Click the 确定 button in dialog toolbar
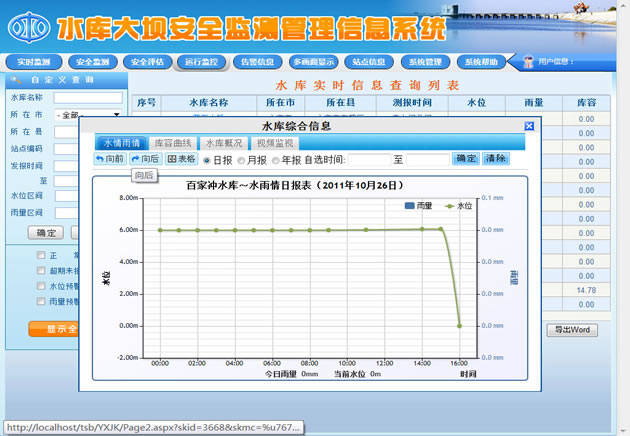 click(466, 159)
